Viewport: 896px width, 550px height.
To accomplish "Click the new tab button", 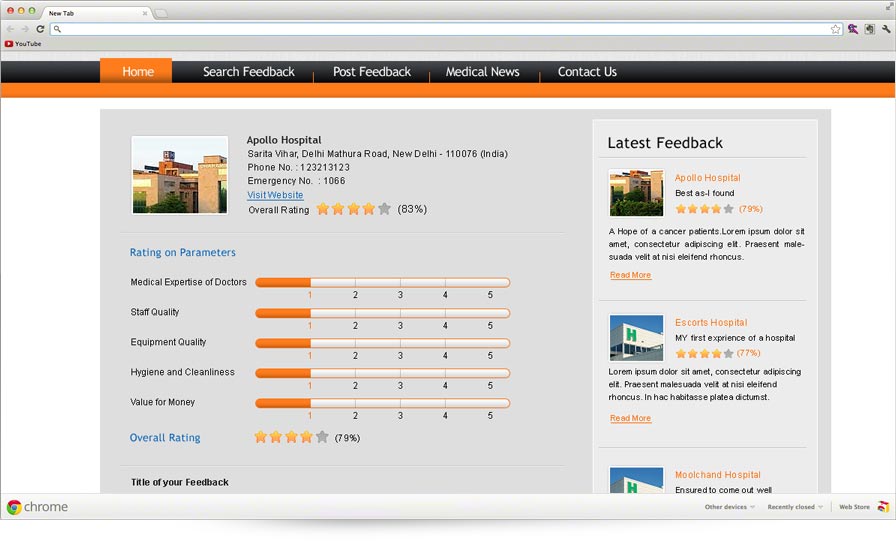I will 161,13.
